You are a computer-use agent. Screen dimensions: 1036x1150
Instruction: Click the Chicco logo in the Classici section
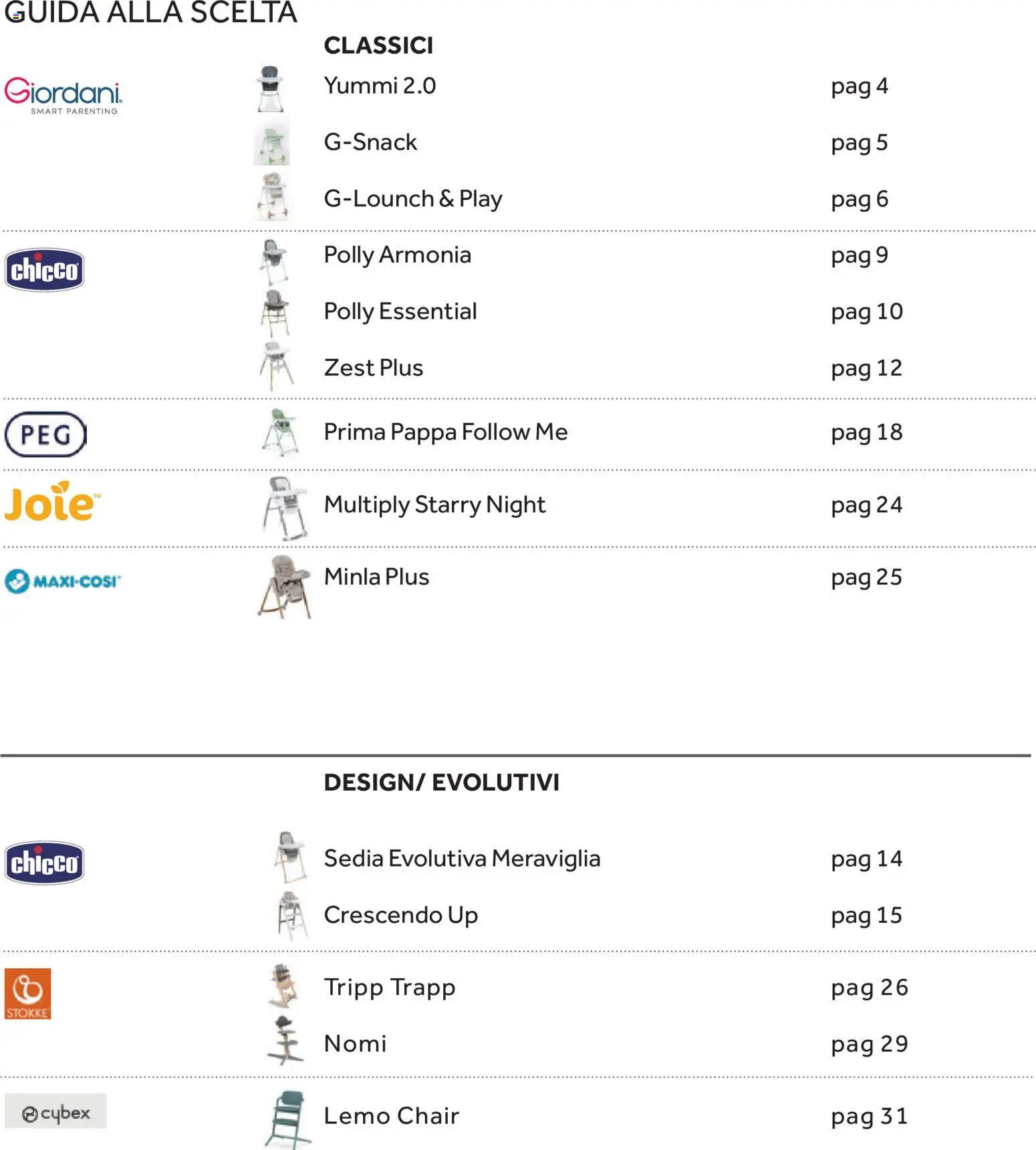(45, 270)
